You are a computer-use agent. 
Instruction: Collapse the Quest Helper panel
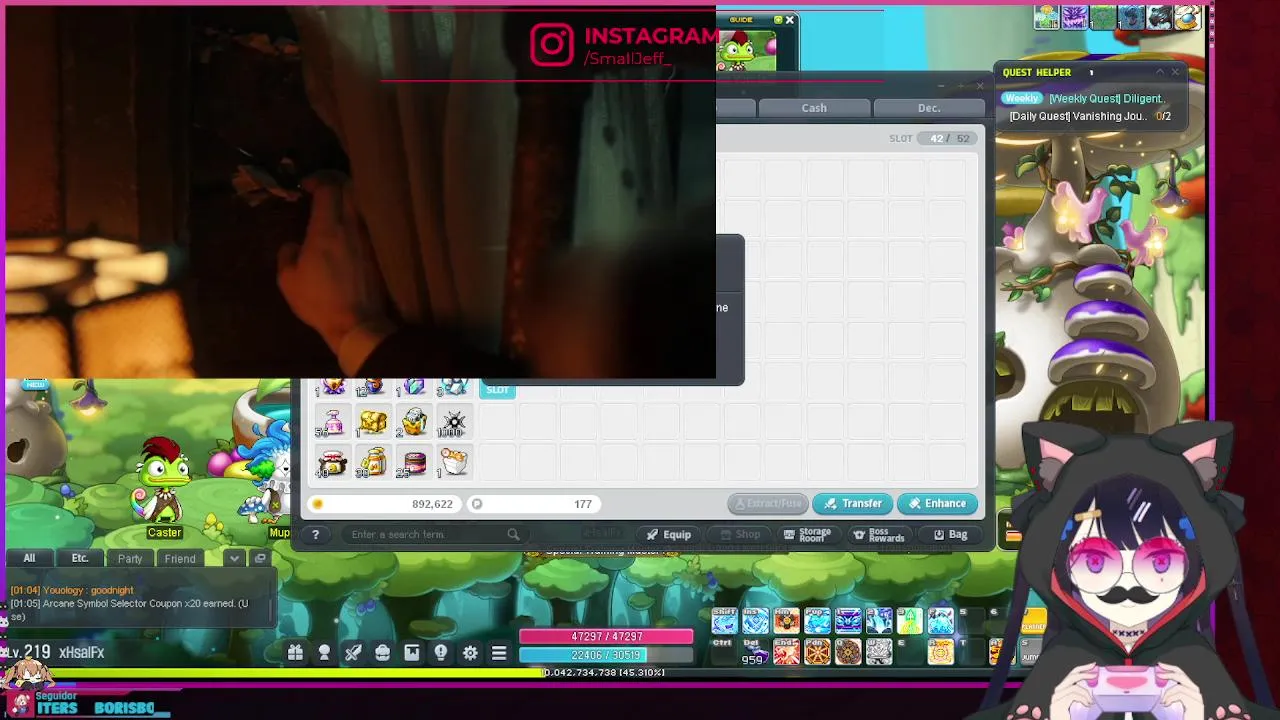pos(1160,72)
